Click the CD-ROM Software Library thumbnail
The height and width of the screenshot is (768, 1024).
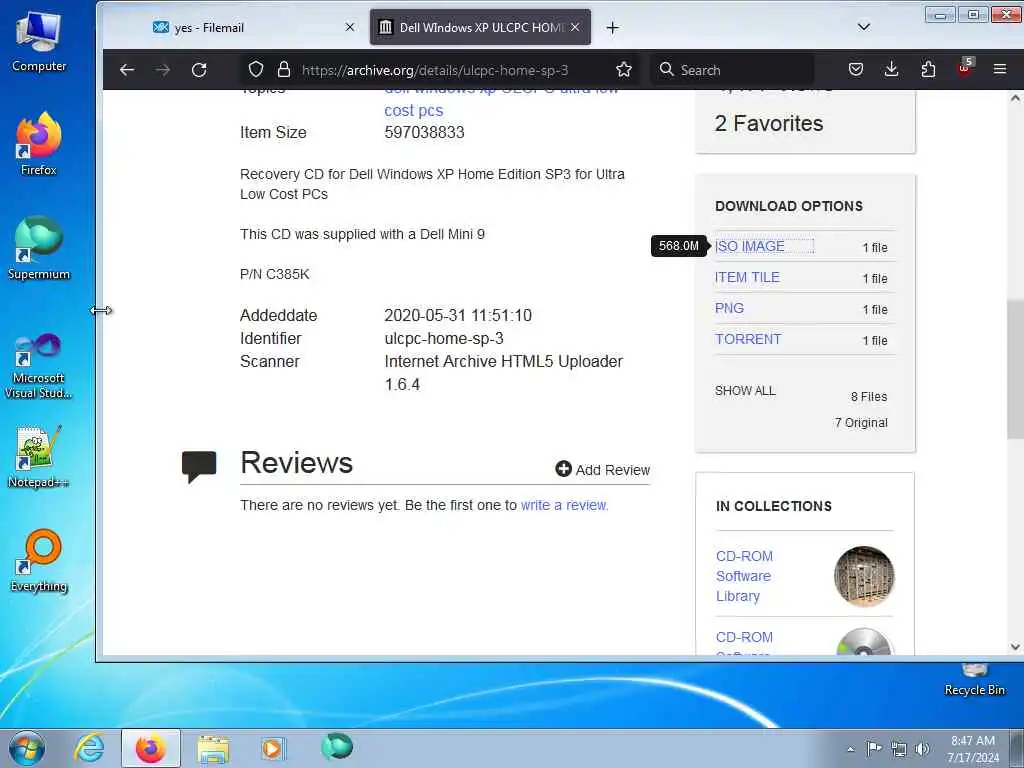point(864,576)
